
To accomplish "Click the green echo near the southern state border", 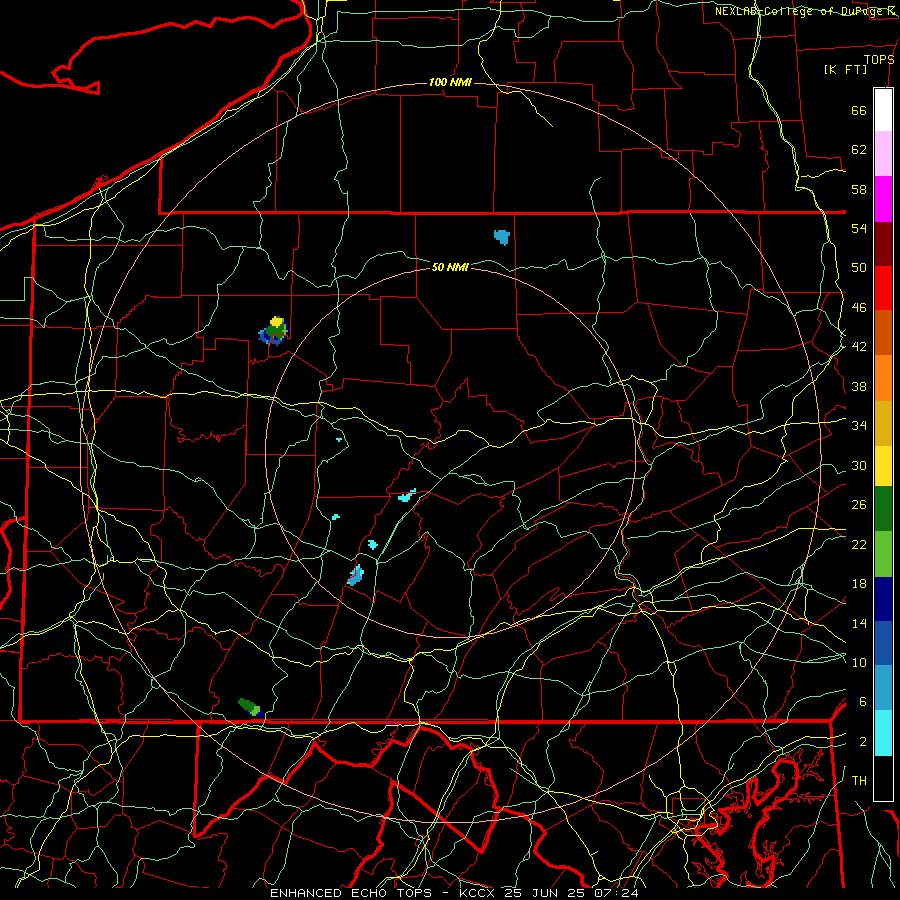I will point(250,707).
